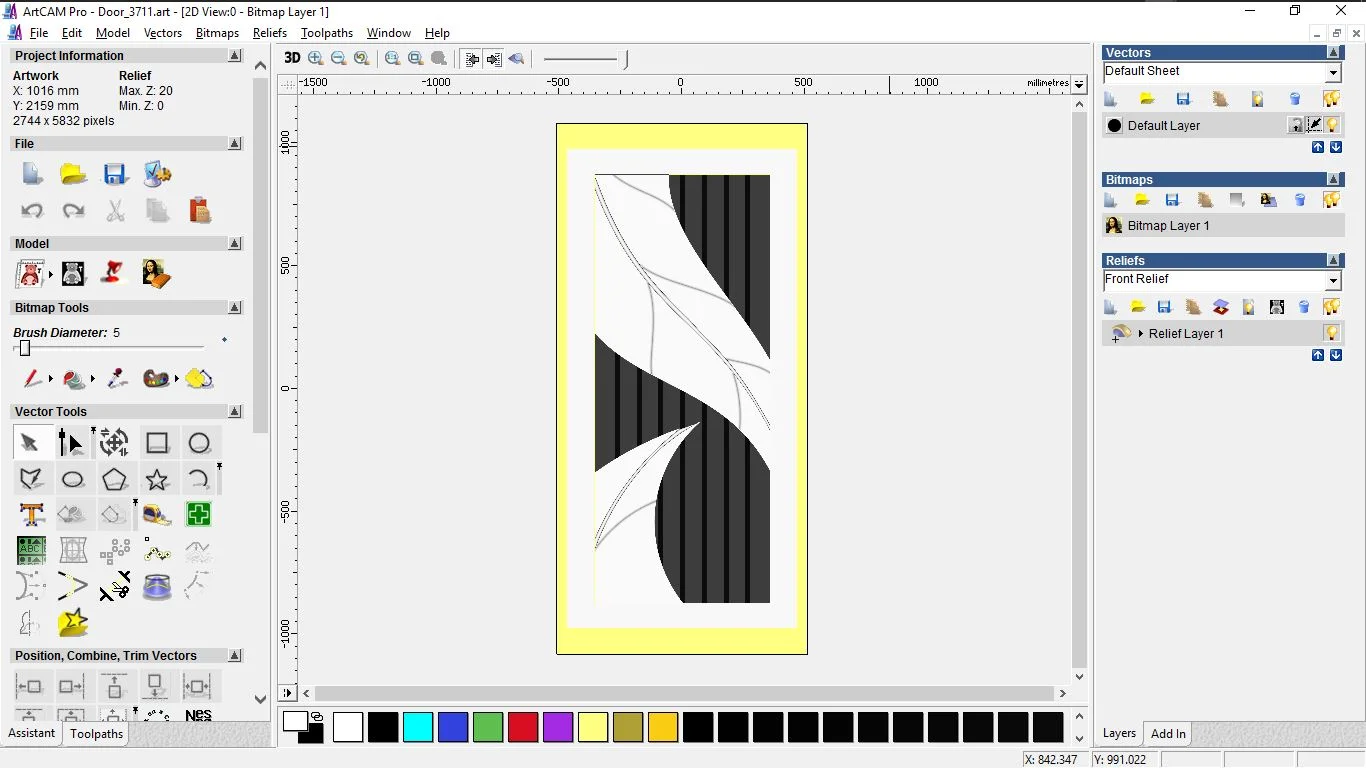
Task: Toggle visibility bulb of Relief Layer 1
Action: pos(1331,333)
